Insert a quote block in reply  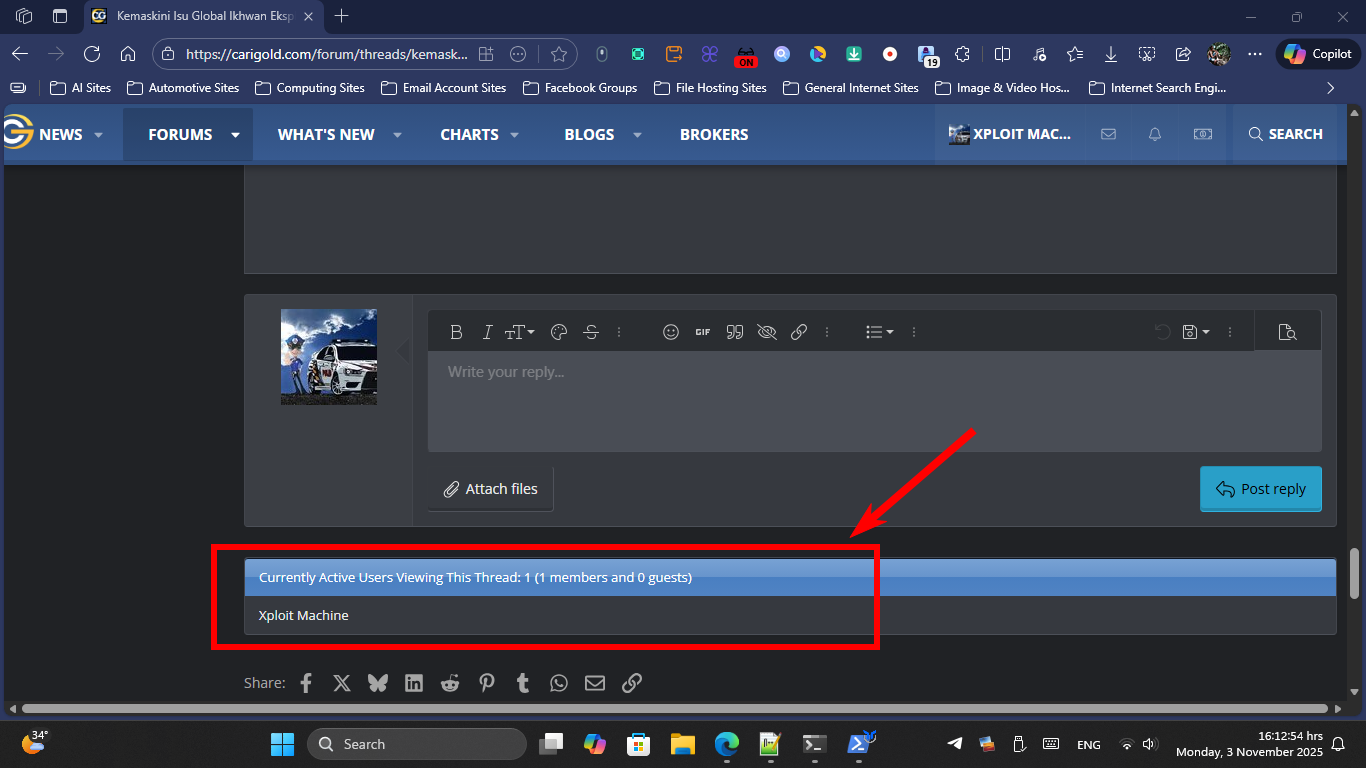[x=735, y=332]
